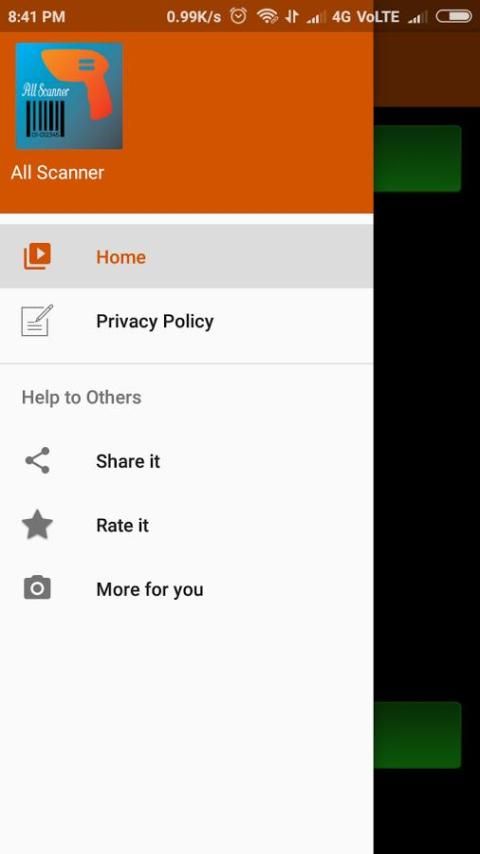The image size is (480, 854).
Task: Tap the lower green button behind the drawer
Action: [x=417, y=735]
